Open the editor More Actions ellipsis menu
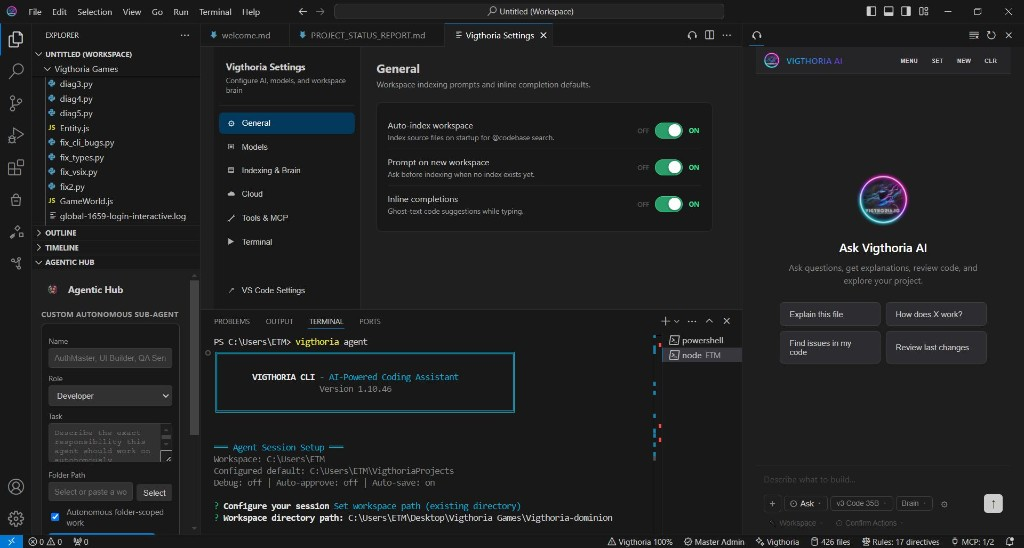This screenshot has height=548, width=1024. point(727,35)
